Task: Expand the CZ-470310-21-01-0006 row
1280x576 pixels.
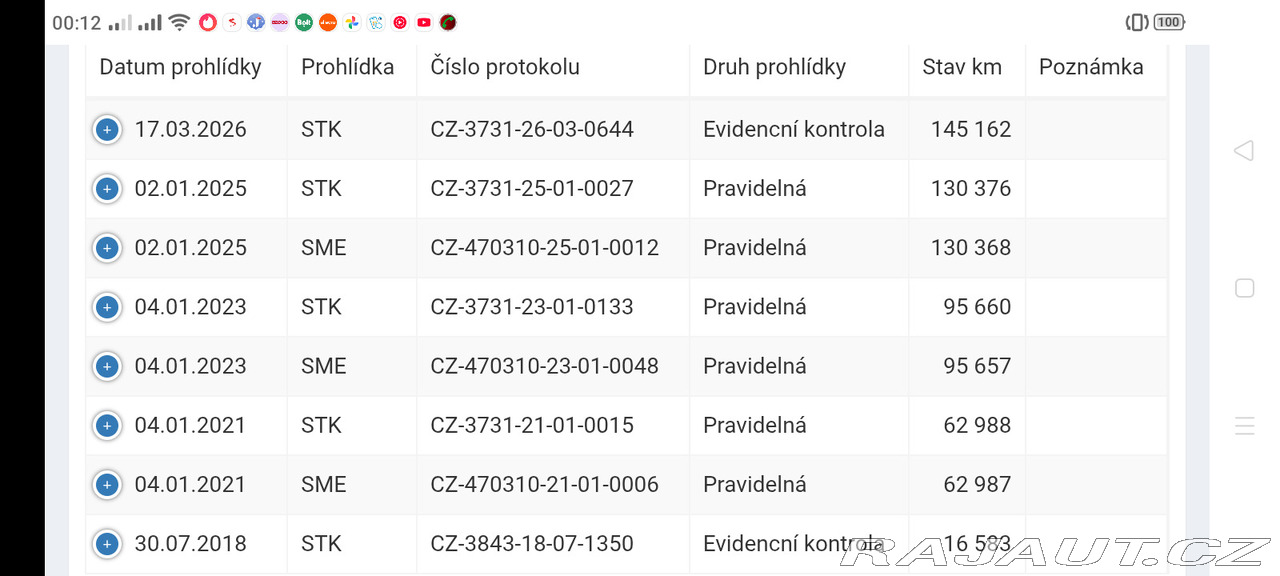Action: click(x=107, y=484)
